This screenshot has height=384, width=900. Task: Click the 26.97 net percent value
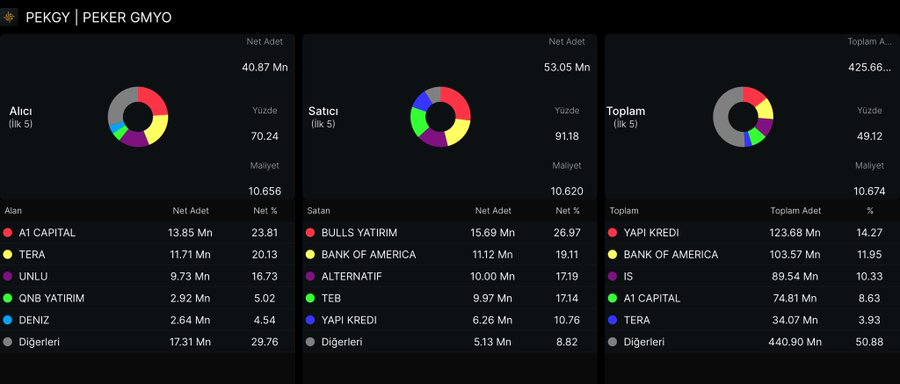point(568,233)
